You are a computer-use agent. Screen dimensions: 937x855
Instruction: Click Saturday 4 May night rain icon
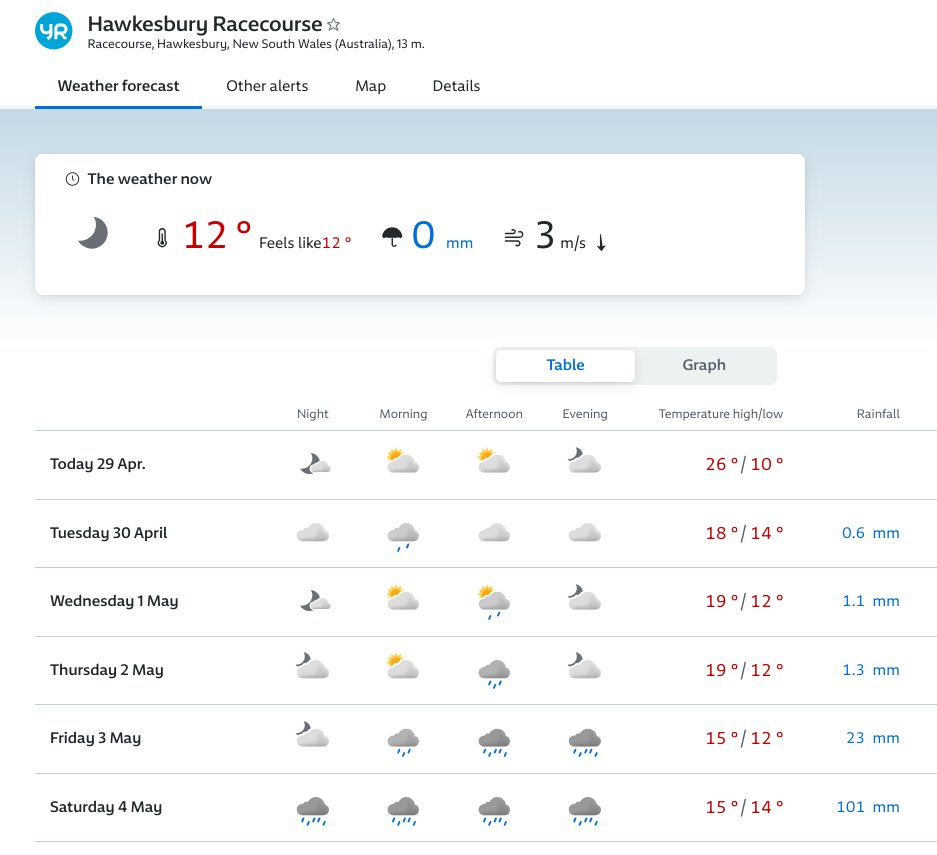pyautogui.click(x=313, y=811)
